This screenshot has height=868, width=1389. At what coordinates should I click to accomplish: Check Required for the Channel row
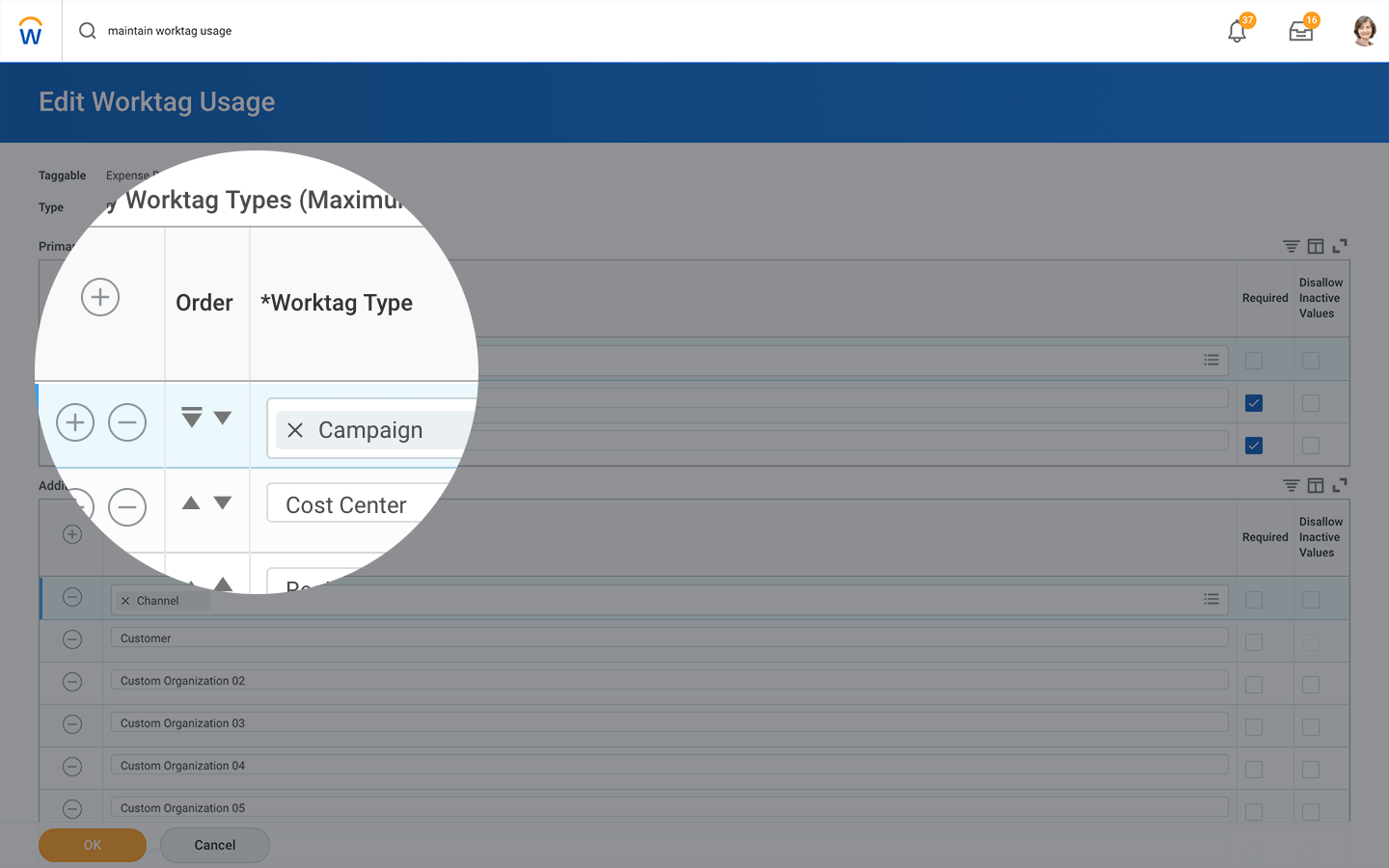[1254, 600]
